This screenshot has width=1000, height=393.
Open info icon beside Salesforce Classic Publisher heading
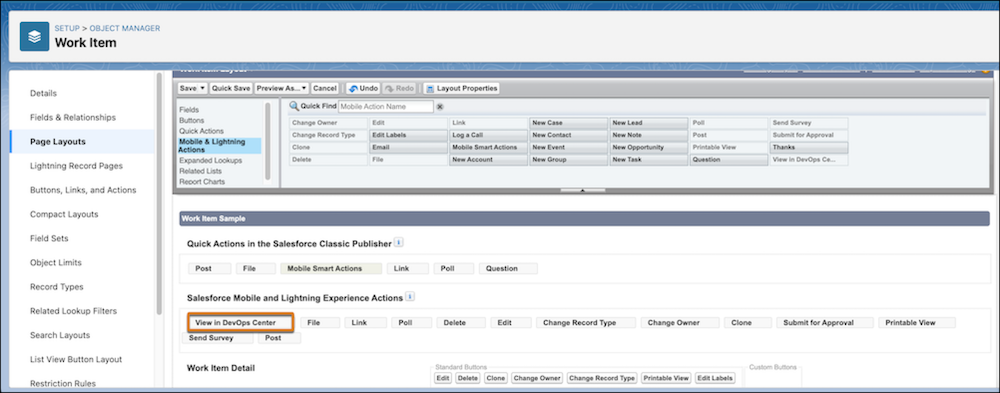[399, 242]
